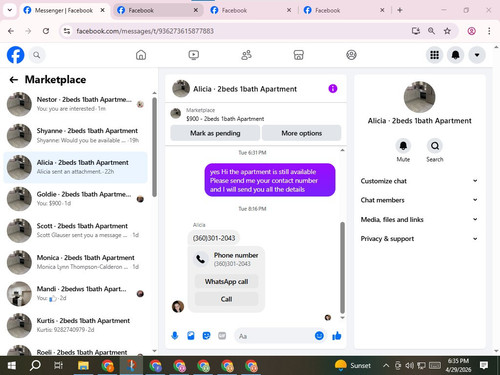Open a new browser tab
The image size is (500, 375).
click(x=400, y=10)
